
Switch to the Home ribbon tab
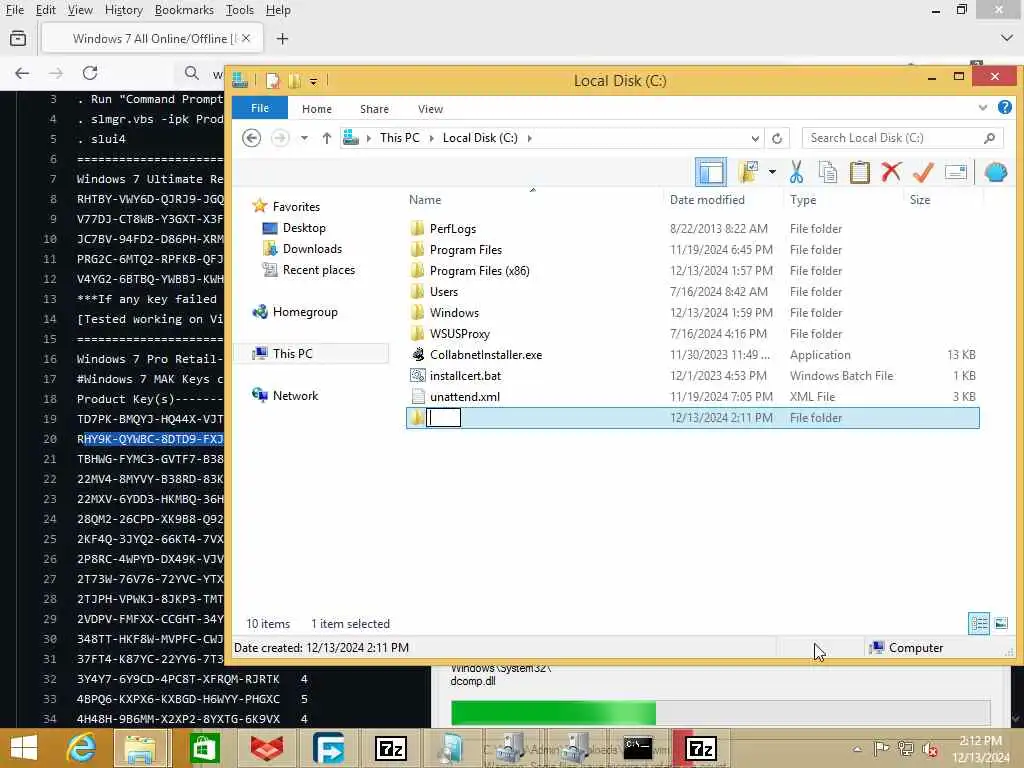coord(317,109)
